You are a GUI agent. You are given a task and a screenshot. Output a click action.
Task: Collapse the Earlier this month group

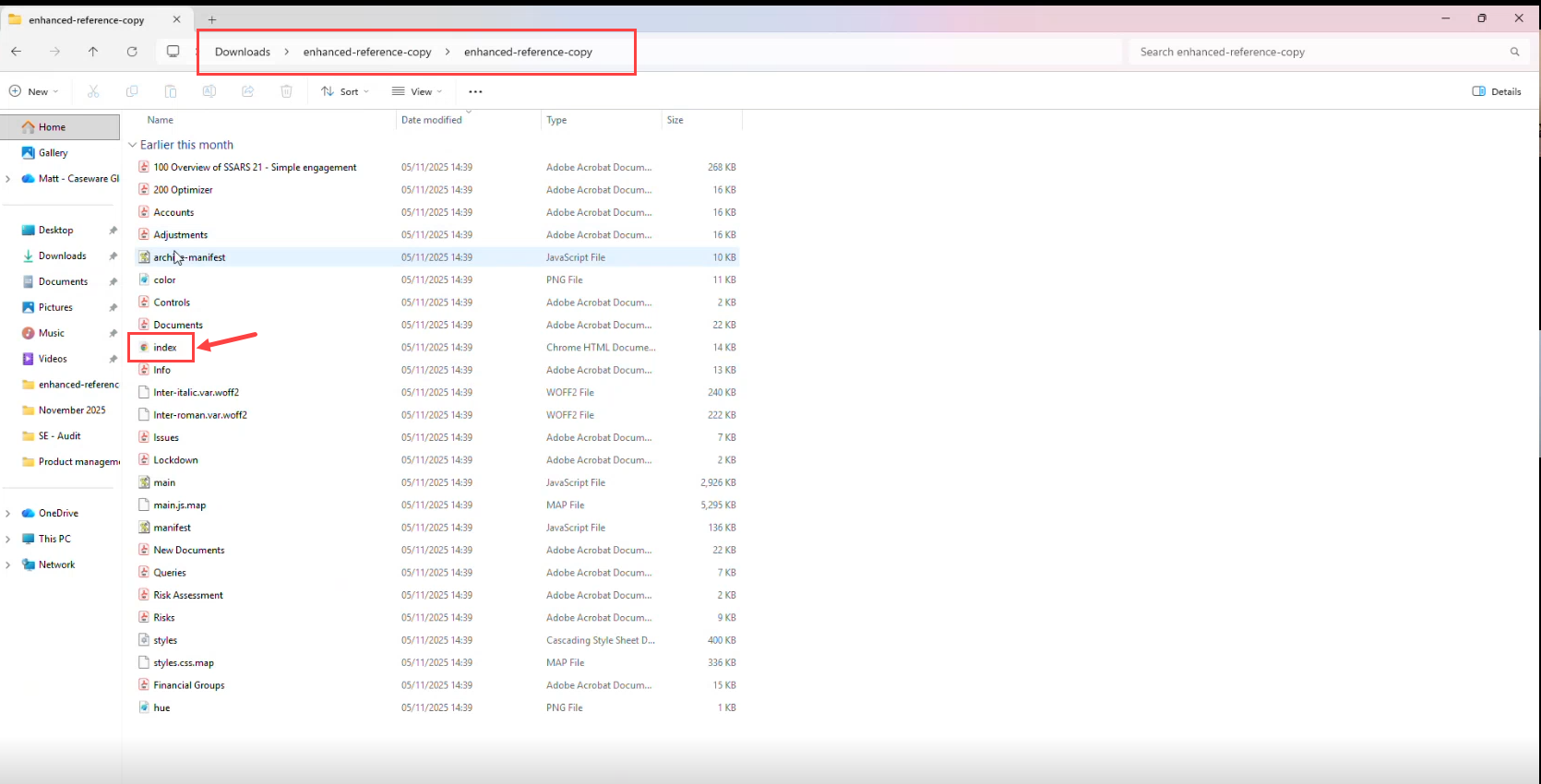133,145
